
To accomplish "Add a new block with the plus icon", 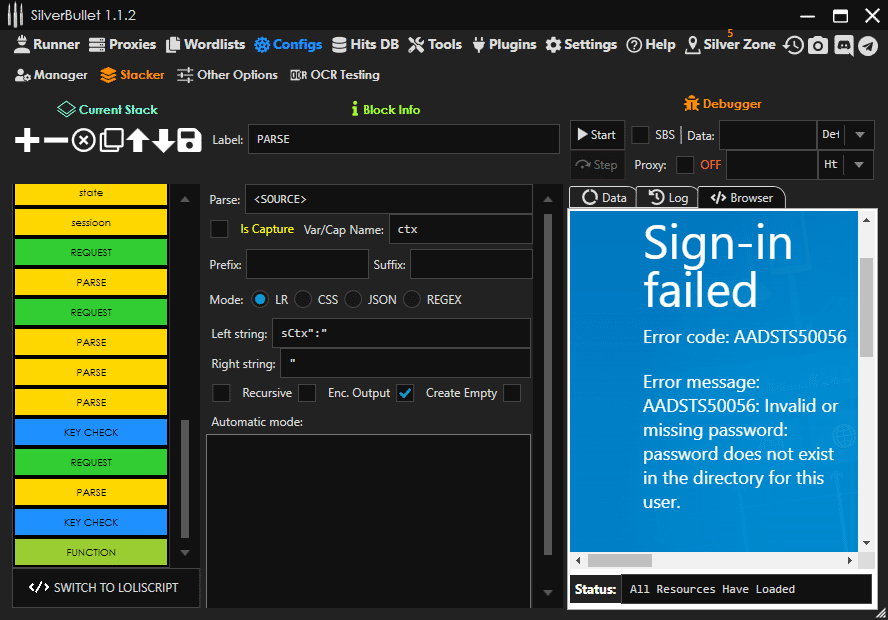I will [27, 140].
